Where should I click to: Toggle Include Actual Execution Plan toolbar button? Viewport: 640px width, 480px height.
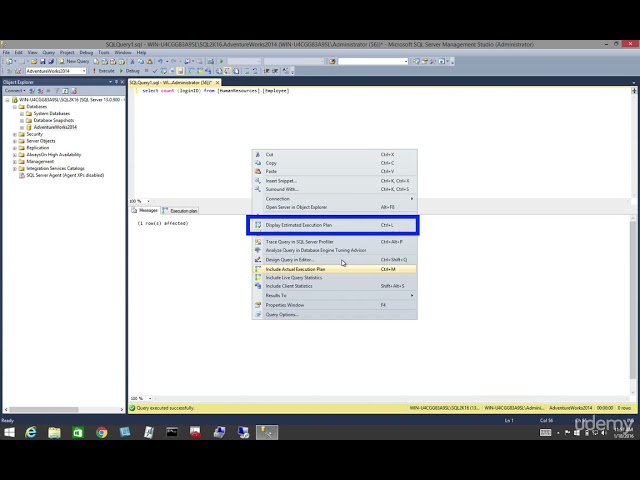tap(191, 71)
